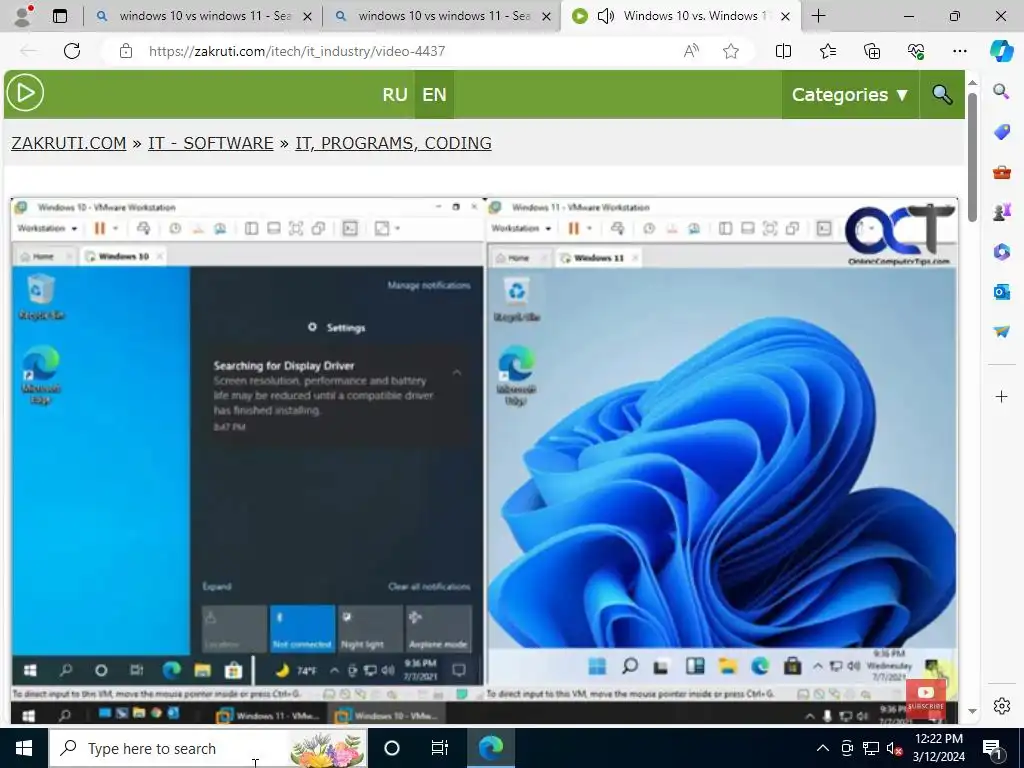Image resolution: width=1024 pixels, height=768 pixels.
Task: Go to ZAKRUTI.COM home link
Action: (x=69, y=143)
